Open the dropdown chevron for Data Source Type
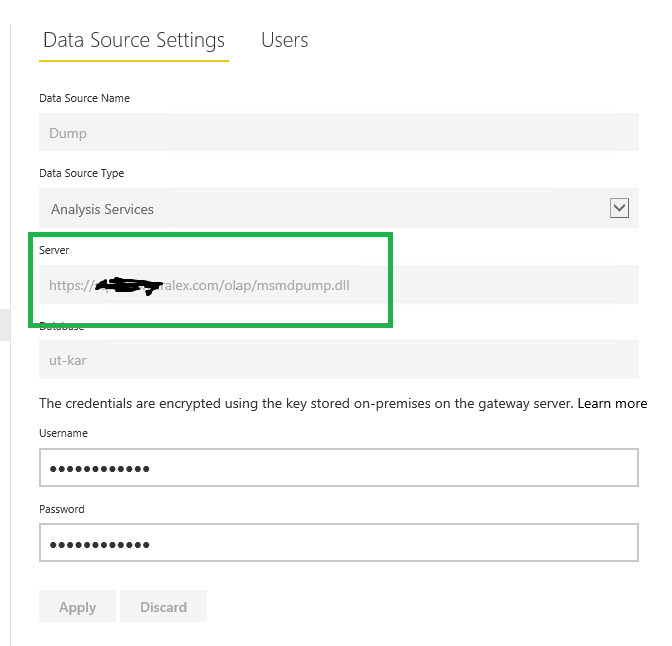 click(619, 208)
